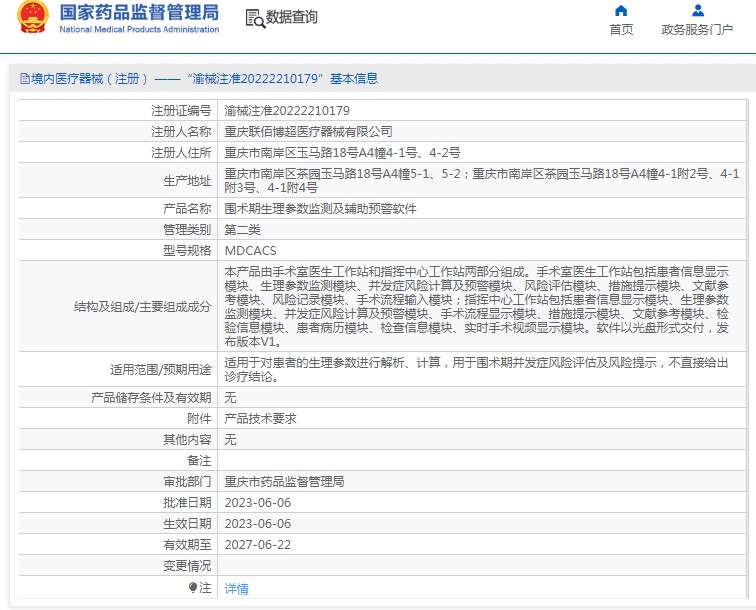Open the 政务服务门户 text label
The image size is (756, 610).
697,30
